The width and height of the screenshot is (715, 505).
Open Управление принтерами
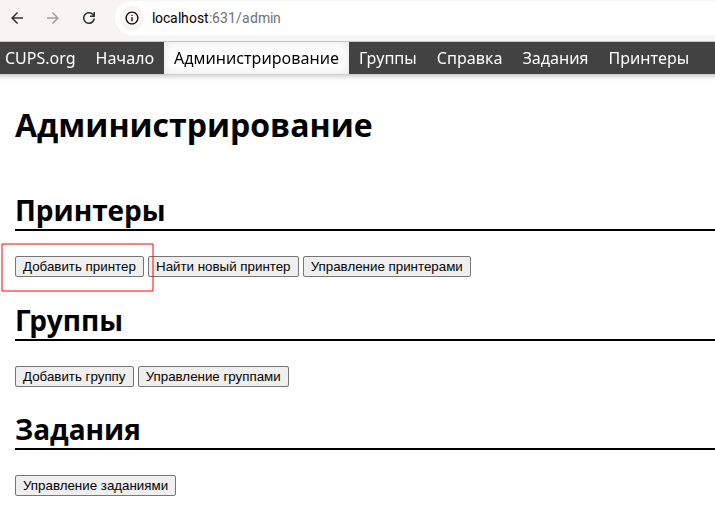386,267
